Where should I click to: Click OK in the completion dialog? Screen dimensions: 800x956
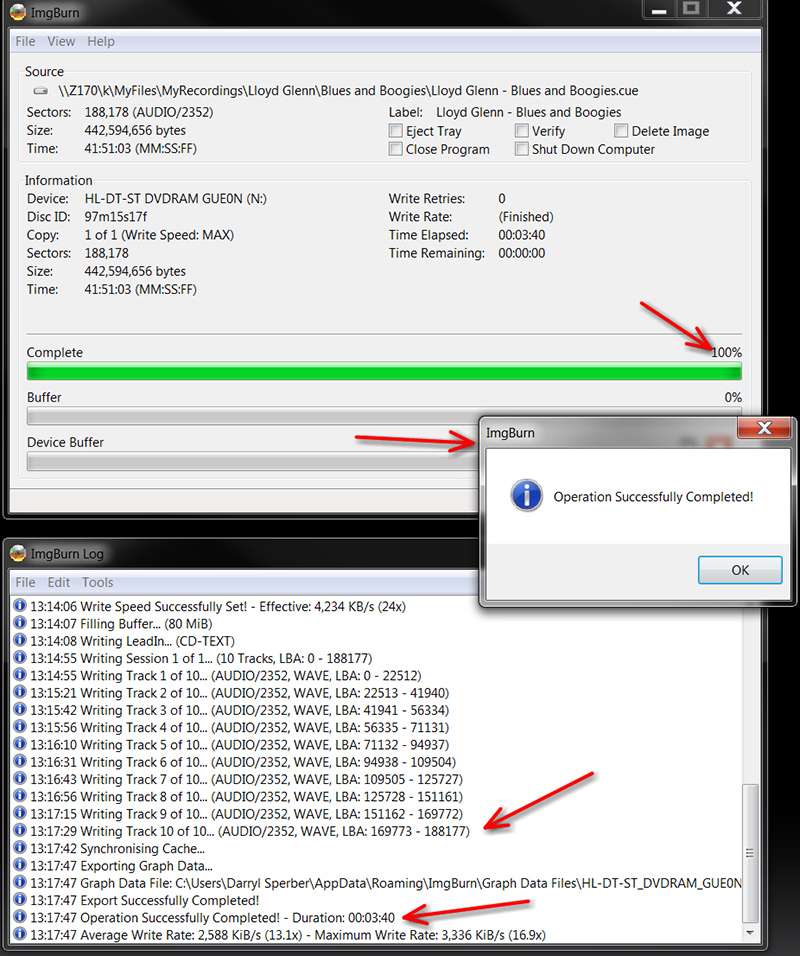click(740, 570)
